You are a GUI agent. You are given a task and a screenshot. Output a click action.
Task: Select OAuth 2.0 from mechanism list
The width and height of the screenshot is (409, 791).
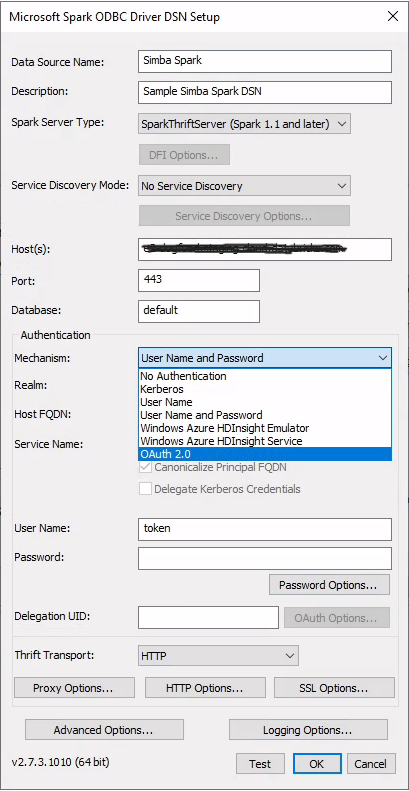pyautogui.click(x=264, y=455)
